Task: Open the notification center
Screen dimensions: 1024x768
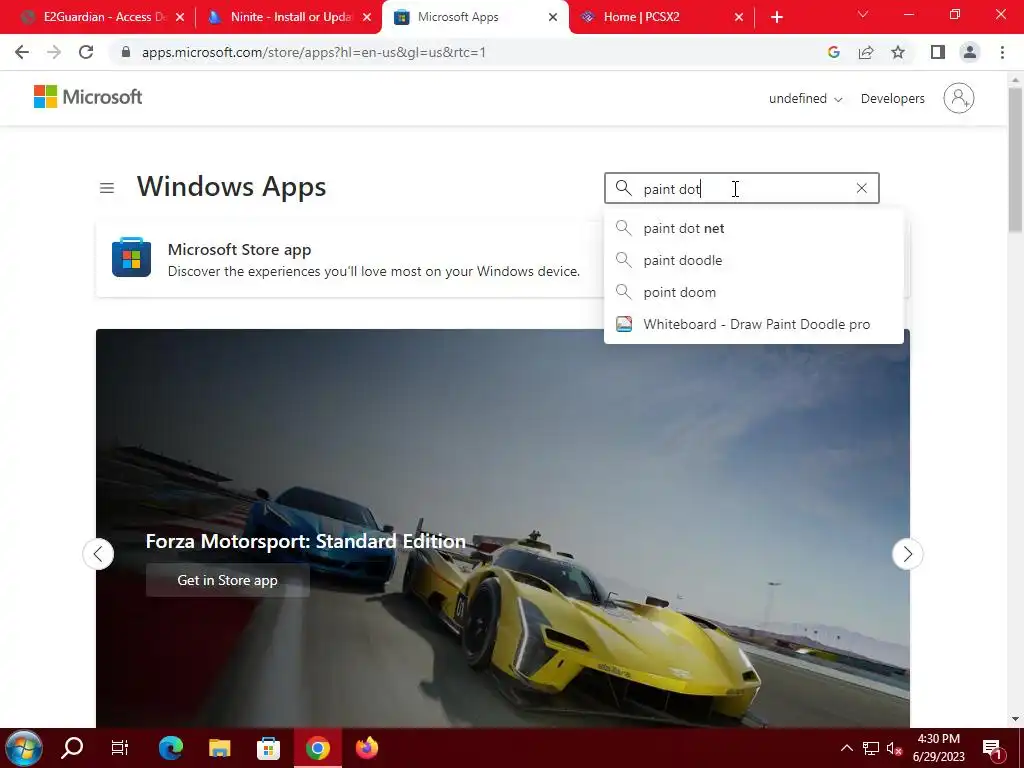Action: [992, 749]
